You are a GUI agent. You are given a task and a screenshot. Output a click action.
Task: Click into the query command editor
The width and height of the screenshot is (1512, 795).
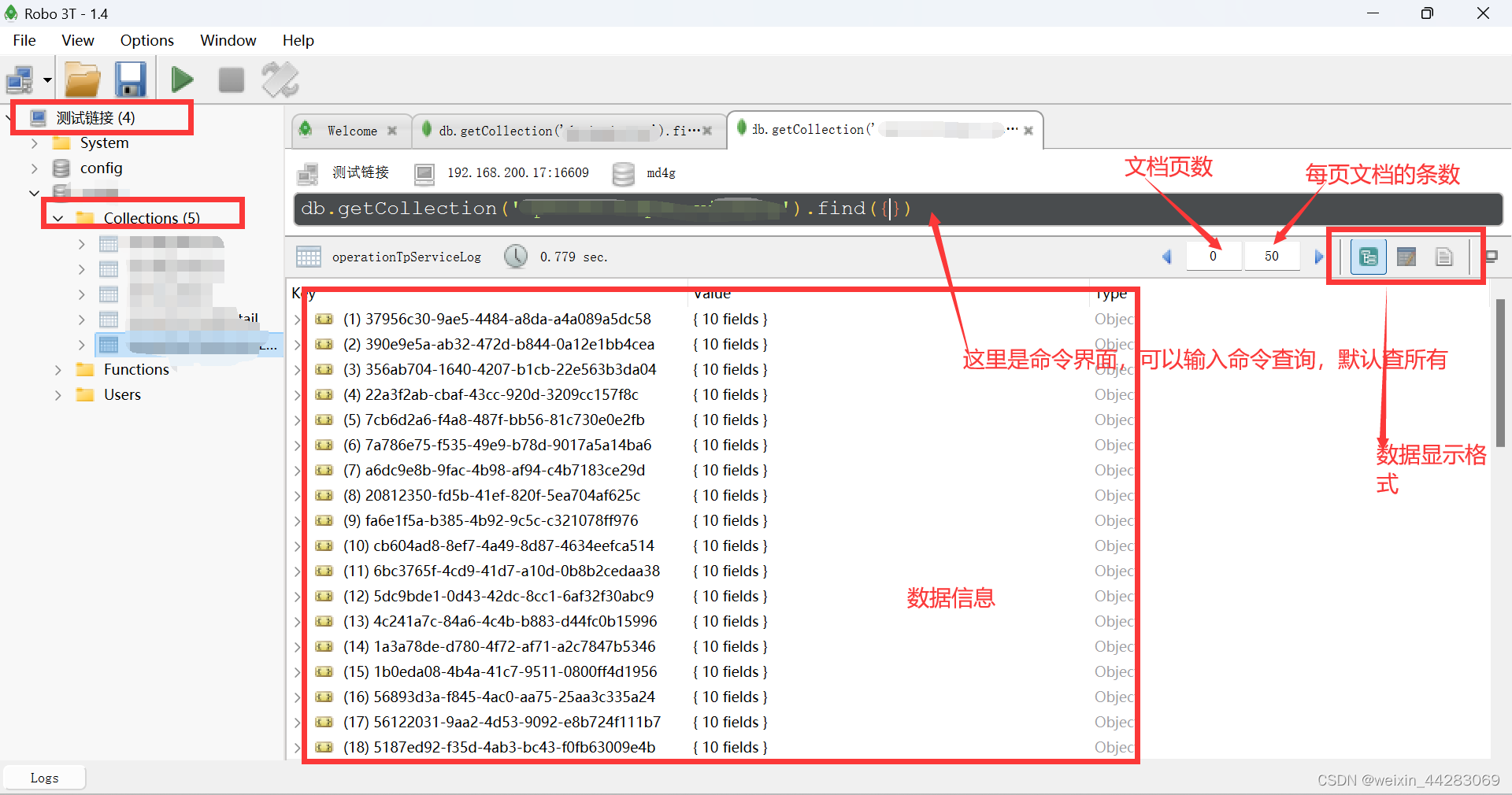coord(898,209)
